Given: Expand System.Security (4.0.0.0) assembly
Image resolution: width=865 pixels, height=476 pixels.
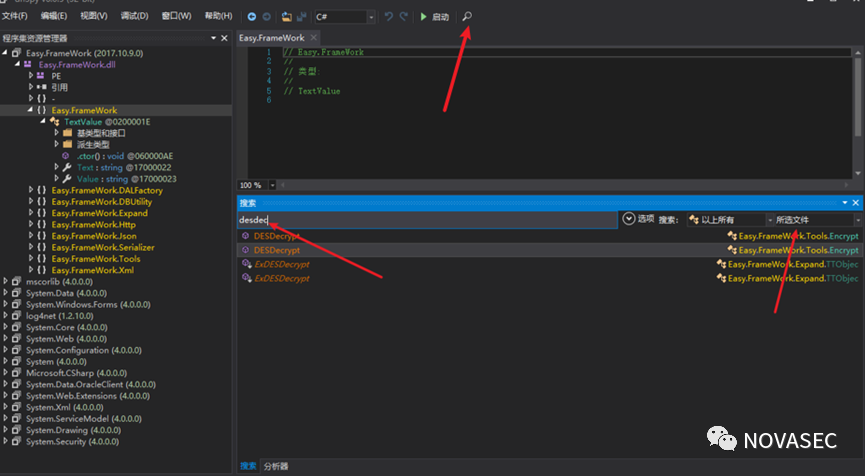Looking at the screenshot, I should 6,441.
